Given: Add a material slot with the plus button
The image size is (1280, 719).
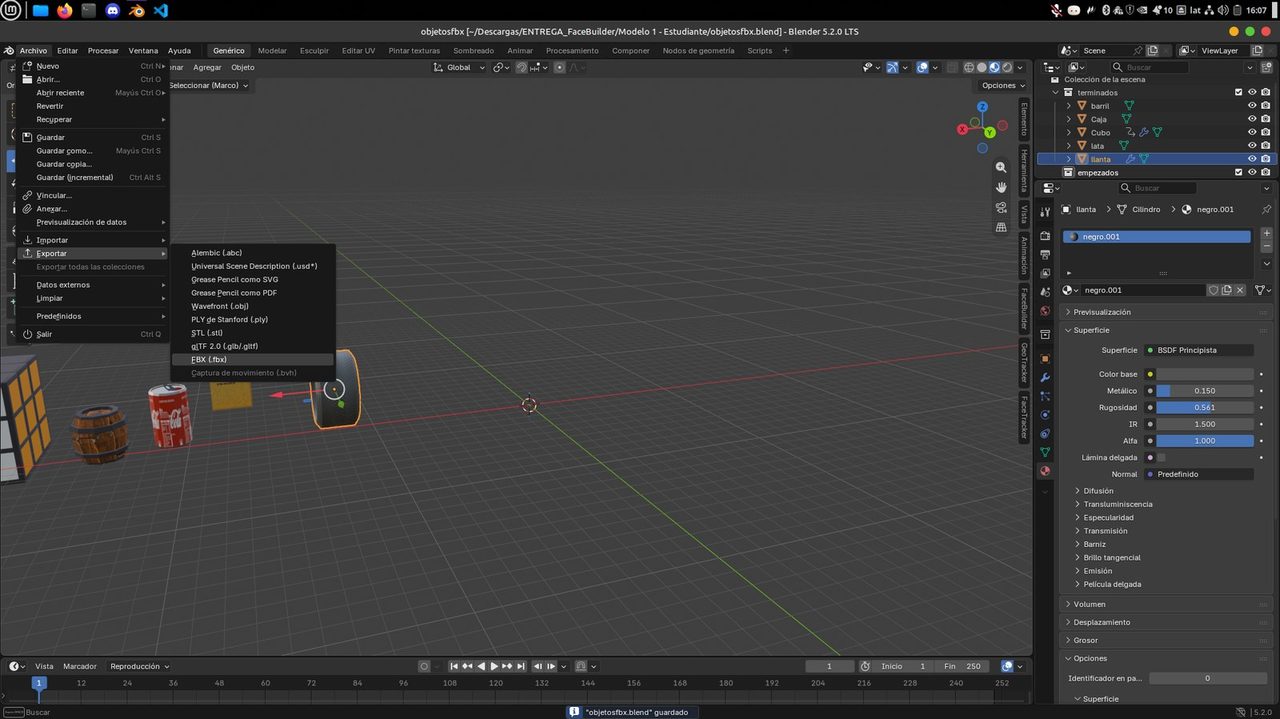Looking at the screenshot, I should [x=1267, y=233].
